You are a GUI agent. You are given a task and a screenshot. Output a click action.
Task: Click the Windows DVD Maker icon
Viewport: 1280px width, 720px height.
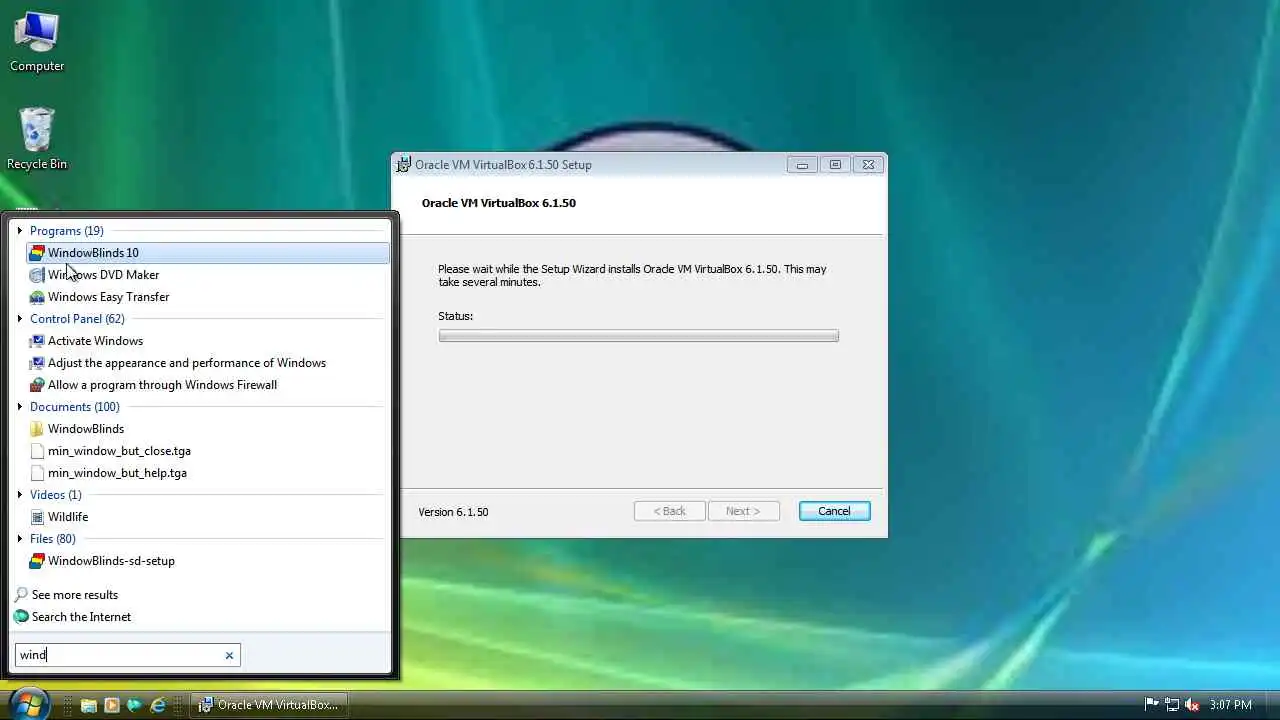point(37,275)
